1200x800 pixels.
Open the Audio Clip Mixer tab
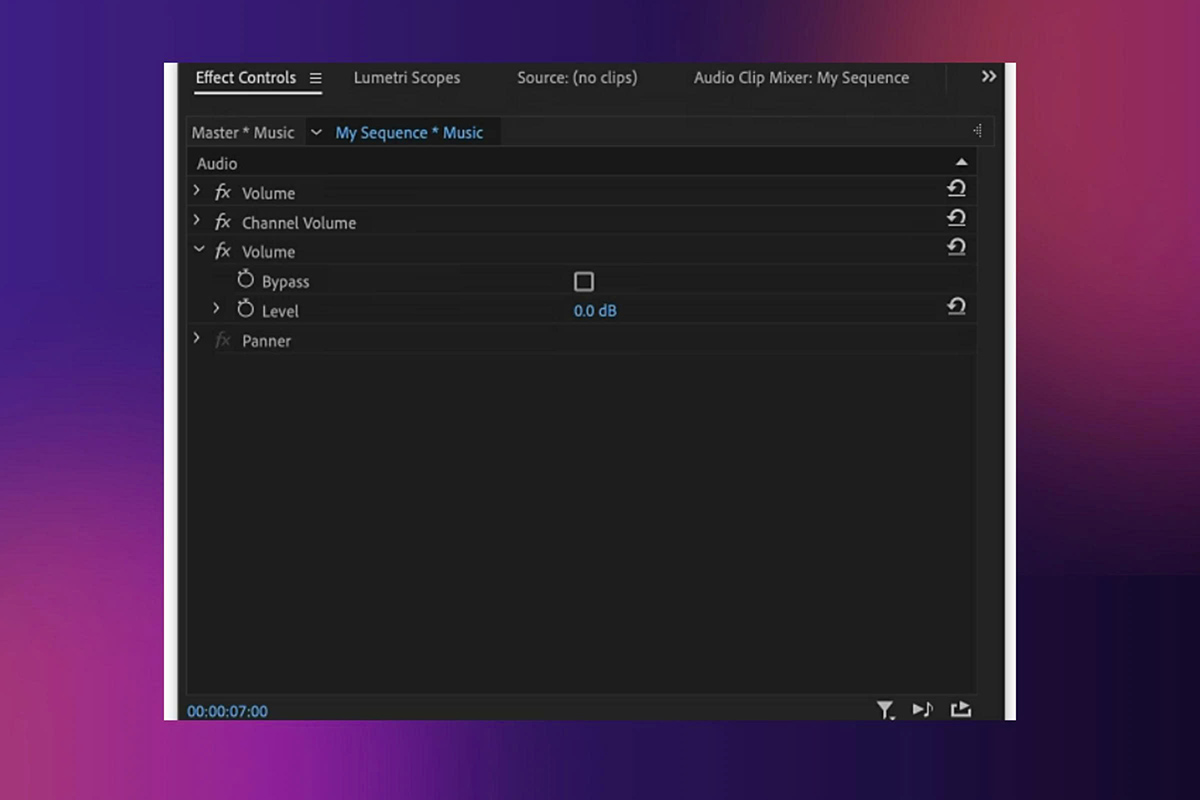click(800, 77)
